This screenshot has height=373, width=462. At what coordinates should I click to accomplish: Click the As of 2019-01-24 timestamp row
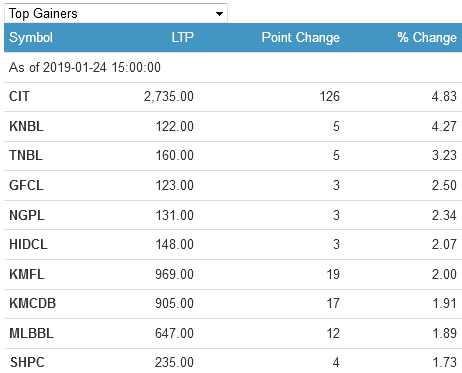[233, 67]
